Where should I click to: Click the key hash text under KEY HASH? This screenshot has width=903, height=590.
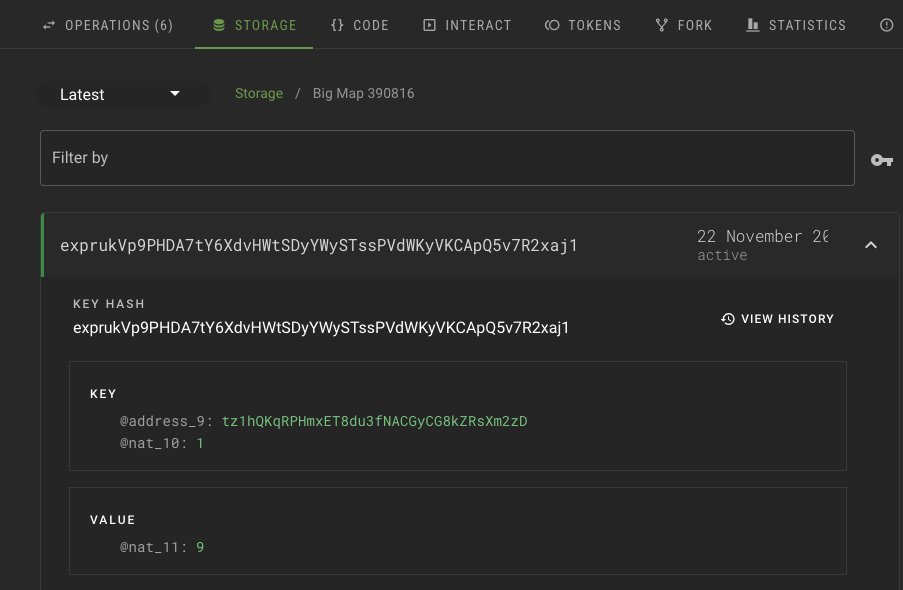tap(321, 328)
